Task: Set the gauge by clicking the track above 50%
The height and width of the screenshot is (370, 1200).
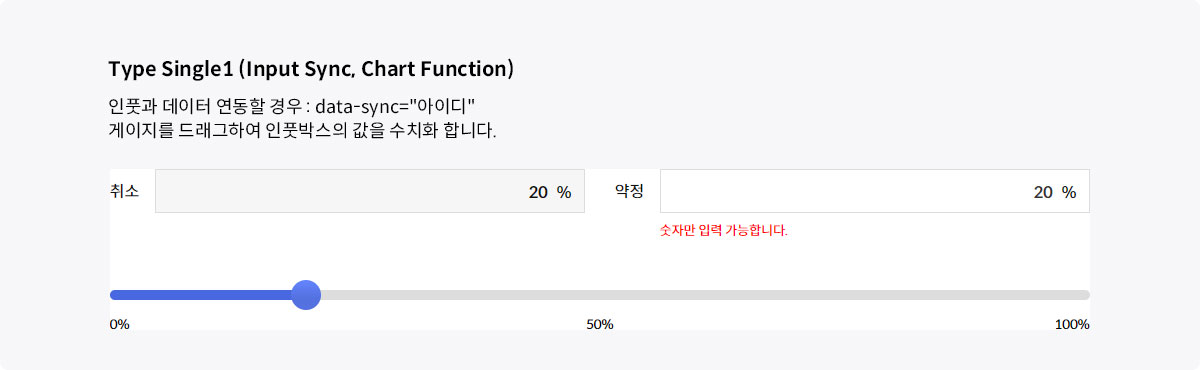Action: click(x=600, y=295)
